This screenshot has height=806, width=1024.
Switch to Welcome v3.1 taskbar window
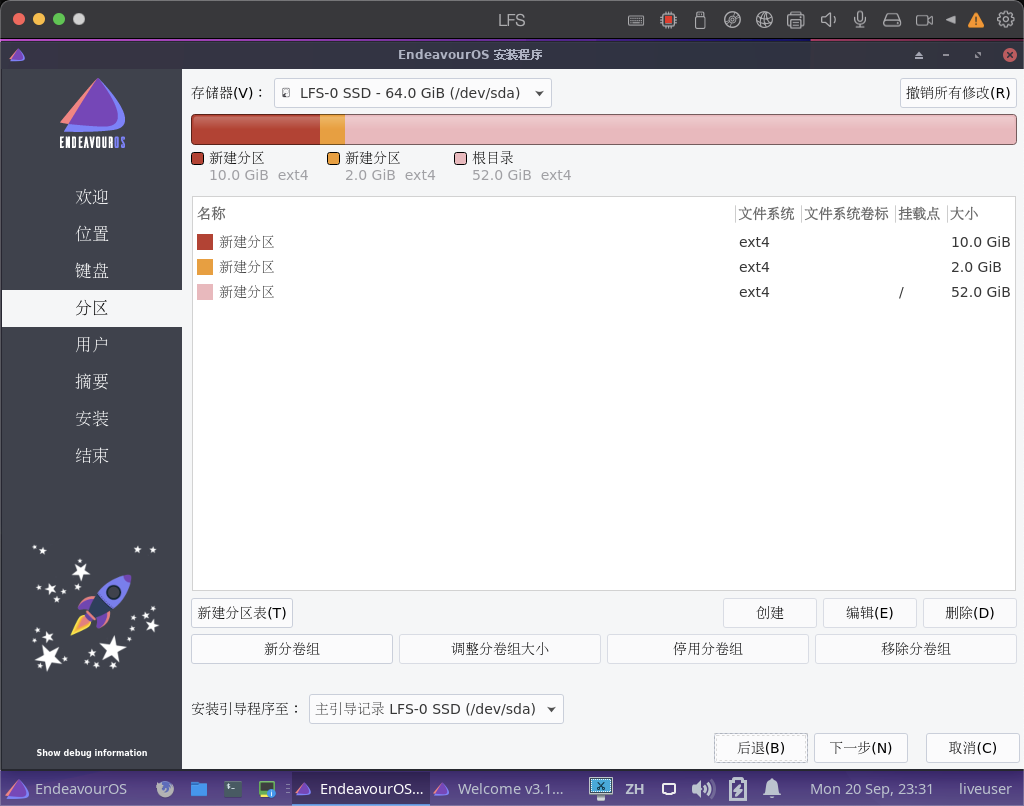(499, 788)
